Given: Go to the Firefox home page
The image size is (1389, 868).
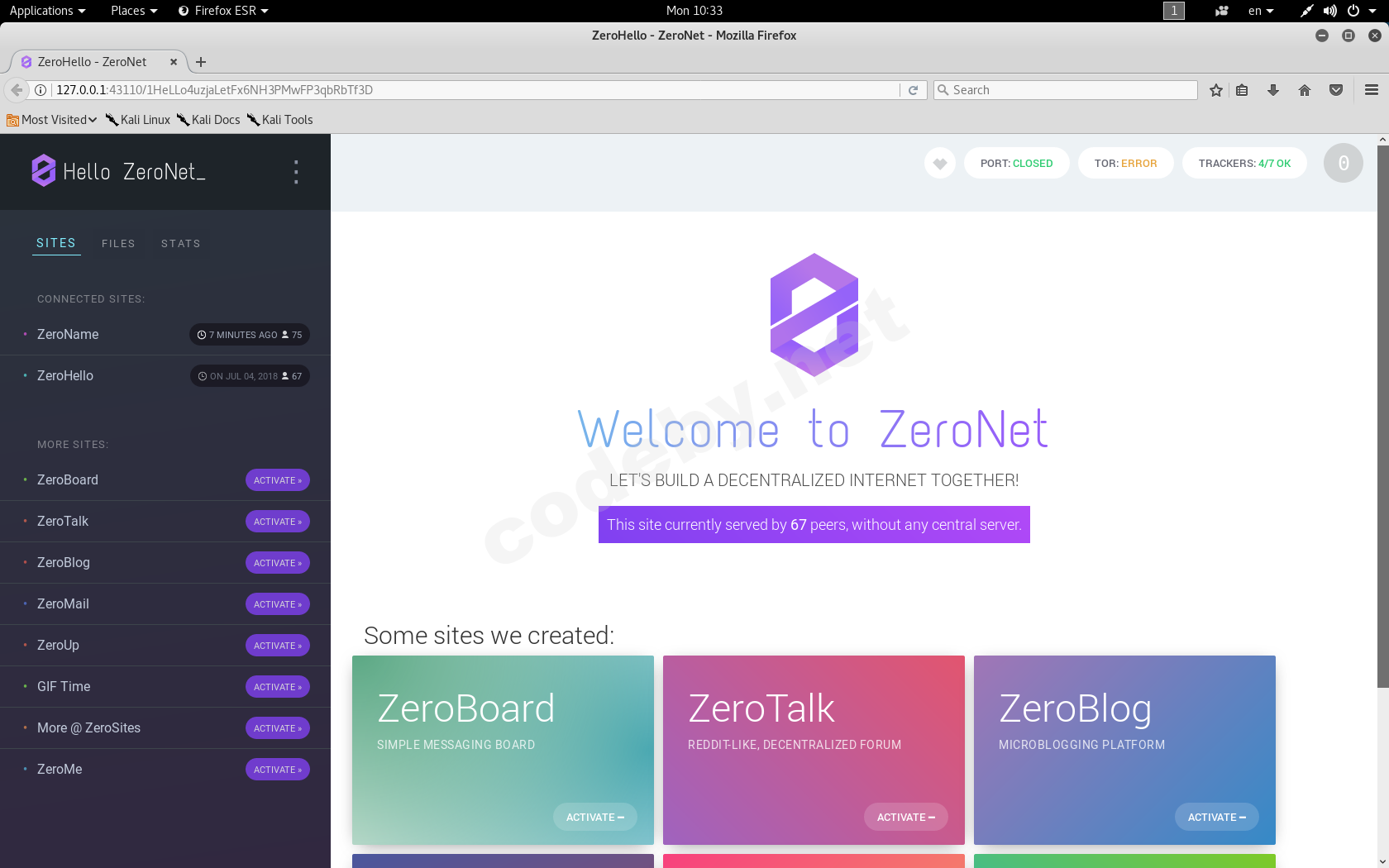Looking at the screenshot, I should pos(1305,90).
